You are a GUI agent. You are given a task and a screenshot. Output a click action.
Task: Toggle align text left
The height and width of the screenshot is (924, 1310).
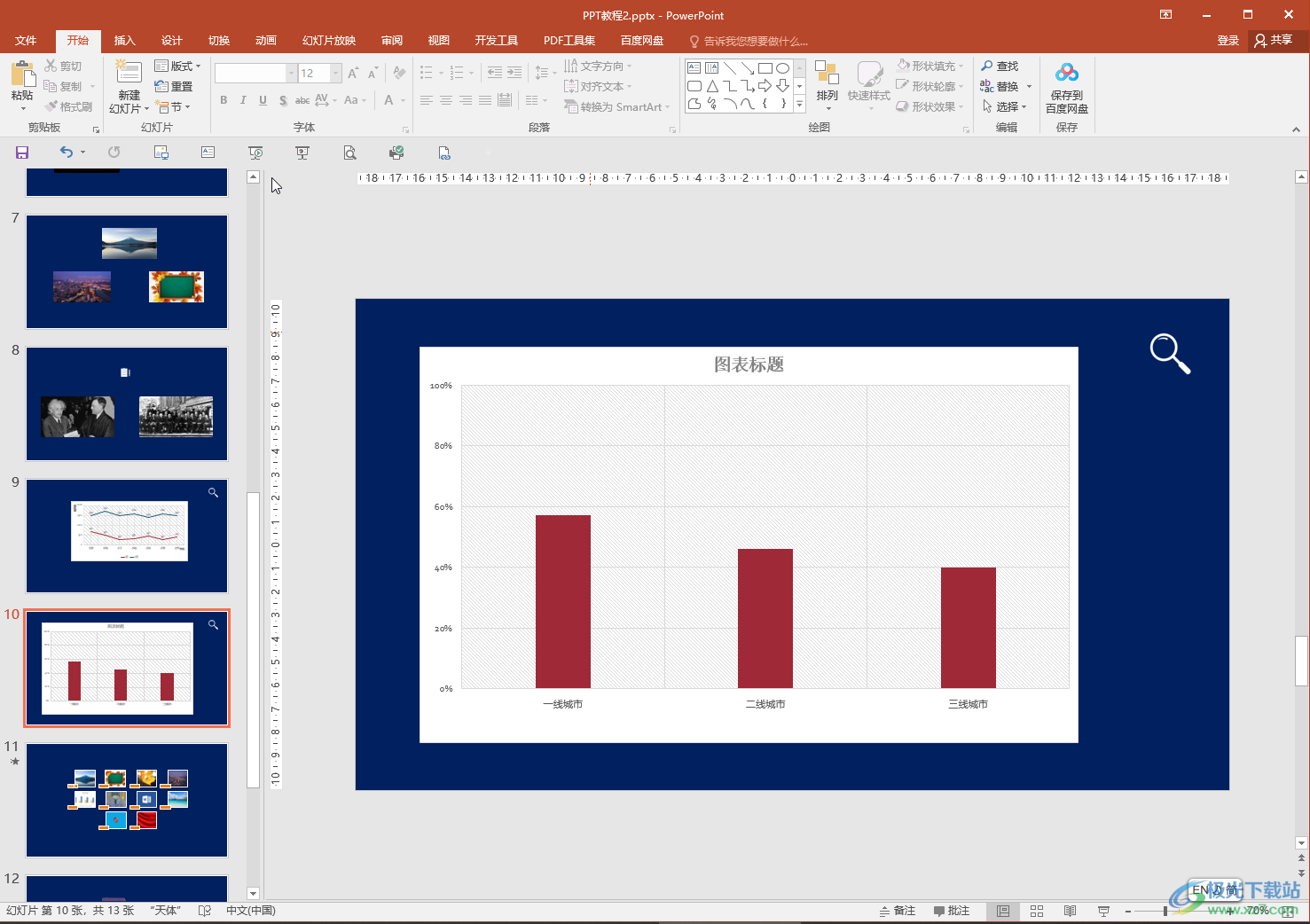coord(426,100)
